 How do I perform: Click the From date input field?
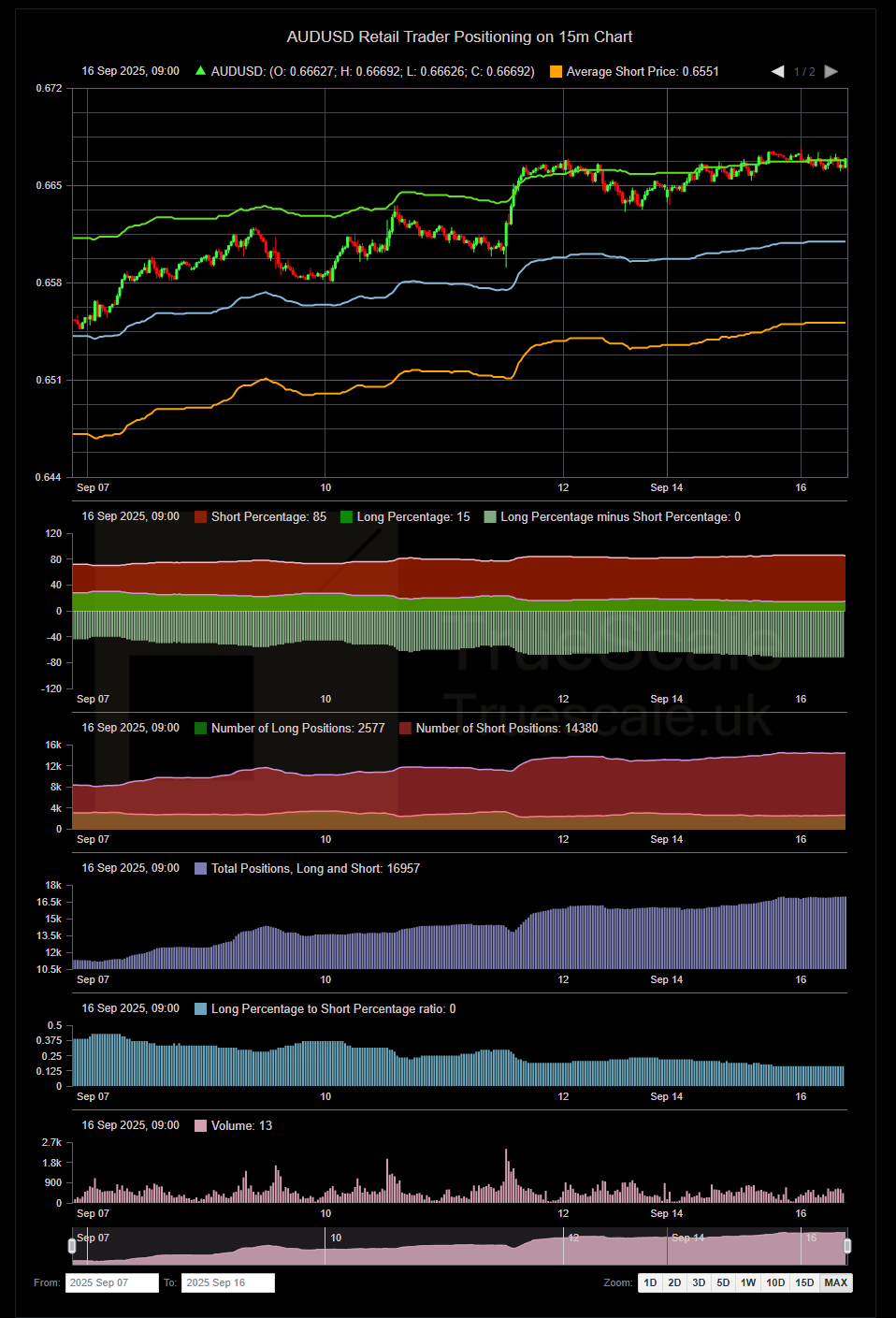point(111,1283)
